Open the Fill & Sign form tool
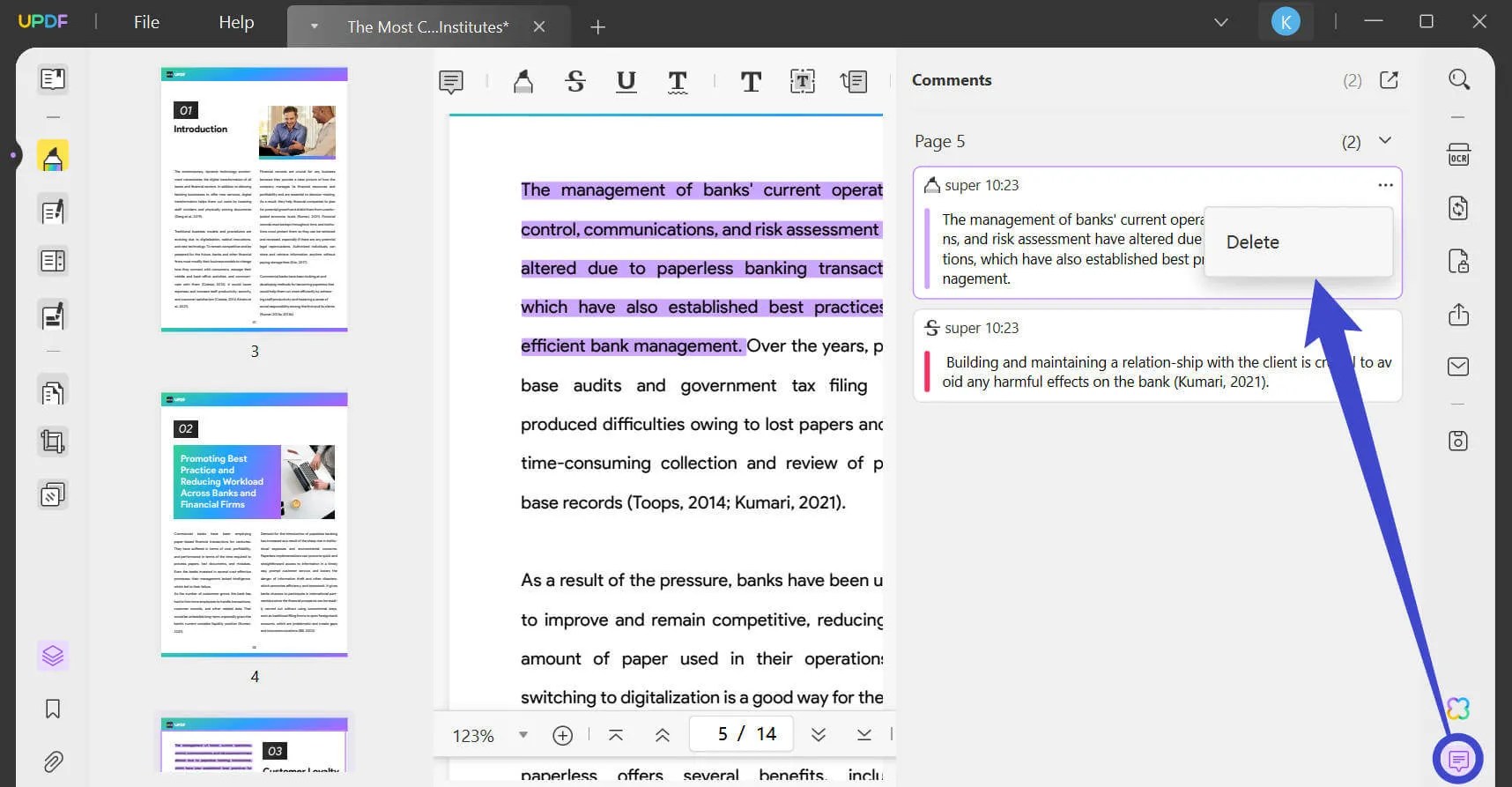 click(53, 316)
